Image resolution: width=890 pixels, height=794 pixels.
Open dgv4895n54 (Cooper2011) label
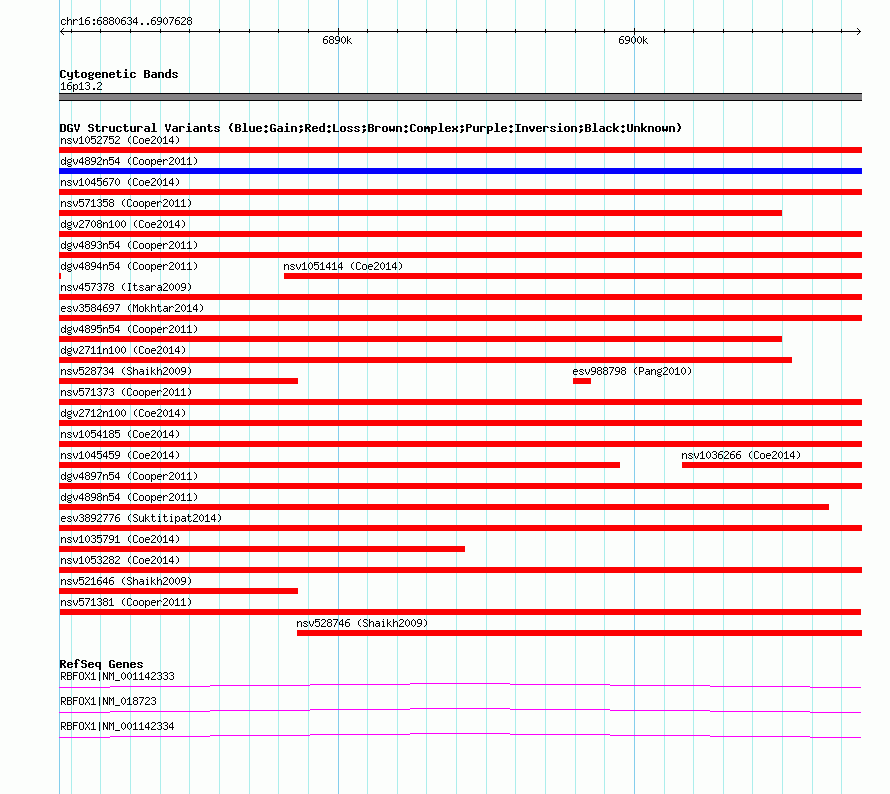click(x=129, y=329)
